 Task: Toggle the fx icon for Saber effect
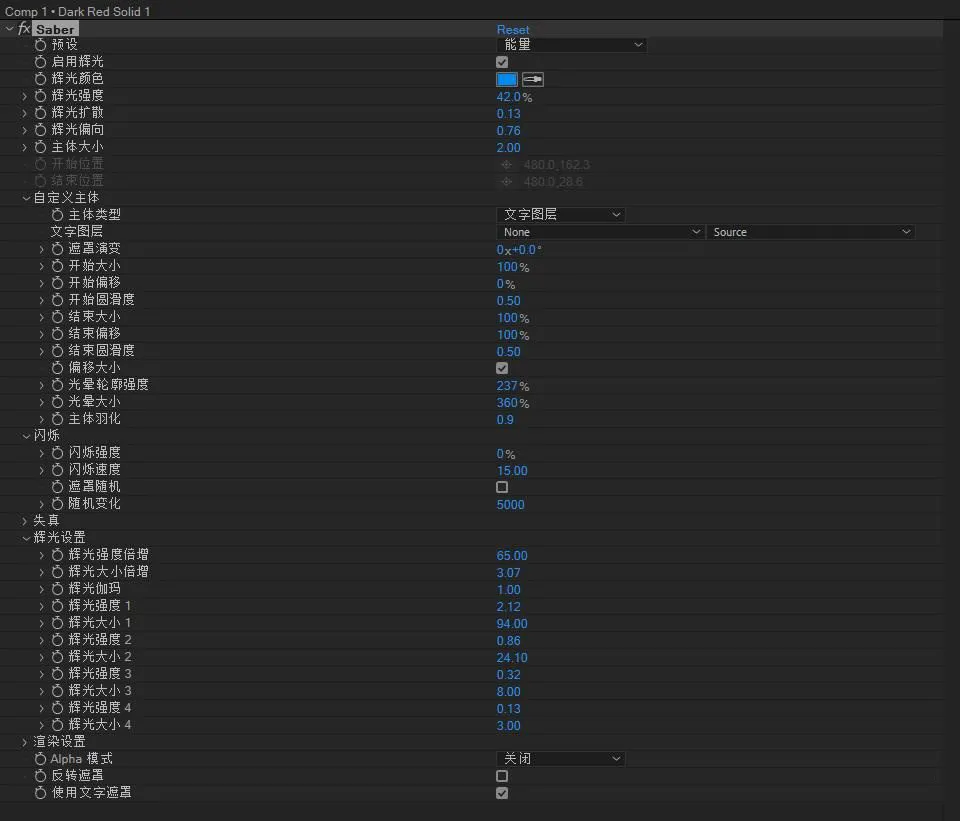[25, 29]
